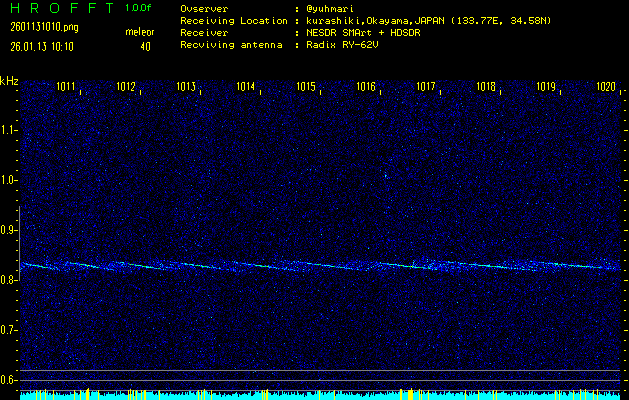The image size is (629, 400).
Task: Click the green signal trace in spectrogram
Action: click(300, 266)
